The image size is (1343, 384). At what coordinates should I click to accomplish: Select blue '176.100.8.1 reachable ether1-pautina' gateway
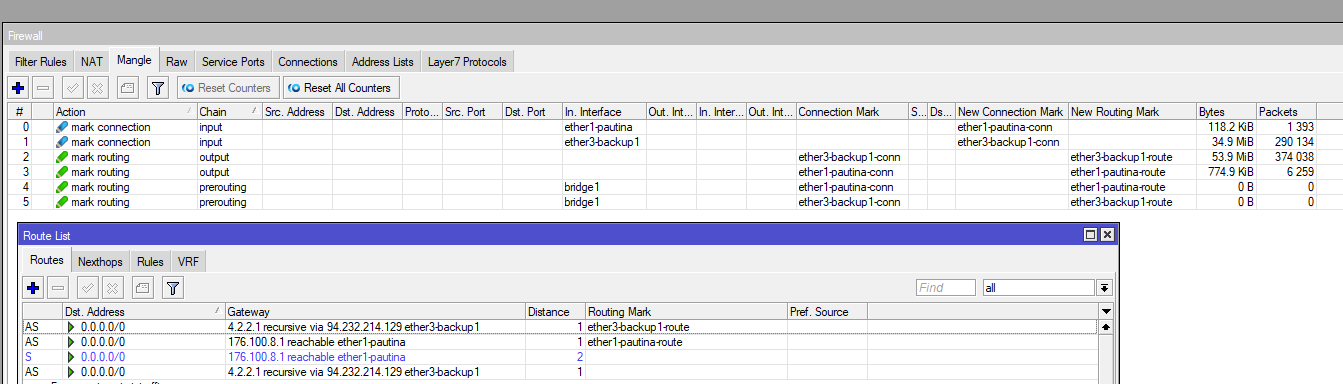[317, 357]
